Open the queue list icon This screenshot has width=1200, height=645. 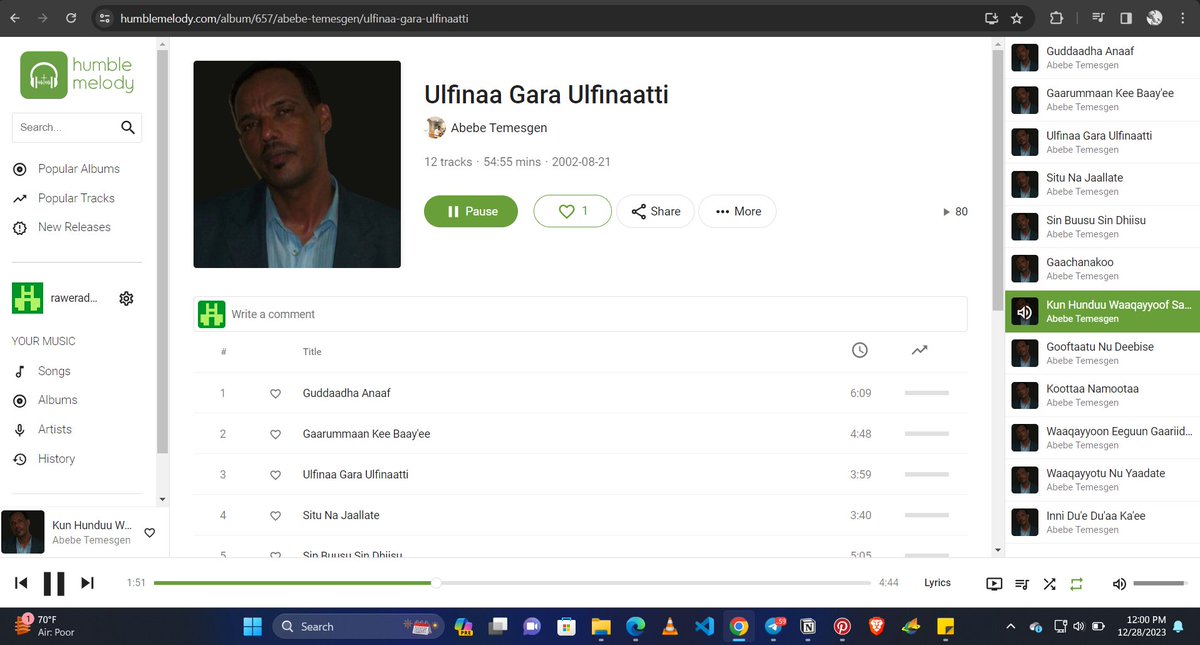pos(1021,583)
